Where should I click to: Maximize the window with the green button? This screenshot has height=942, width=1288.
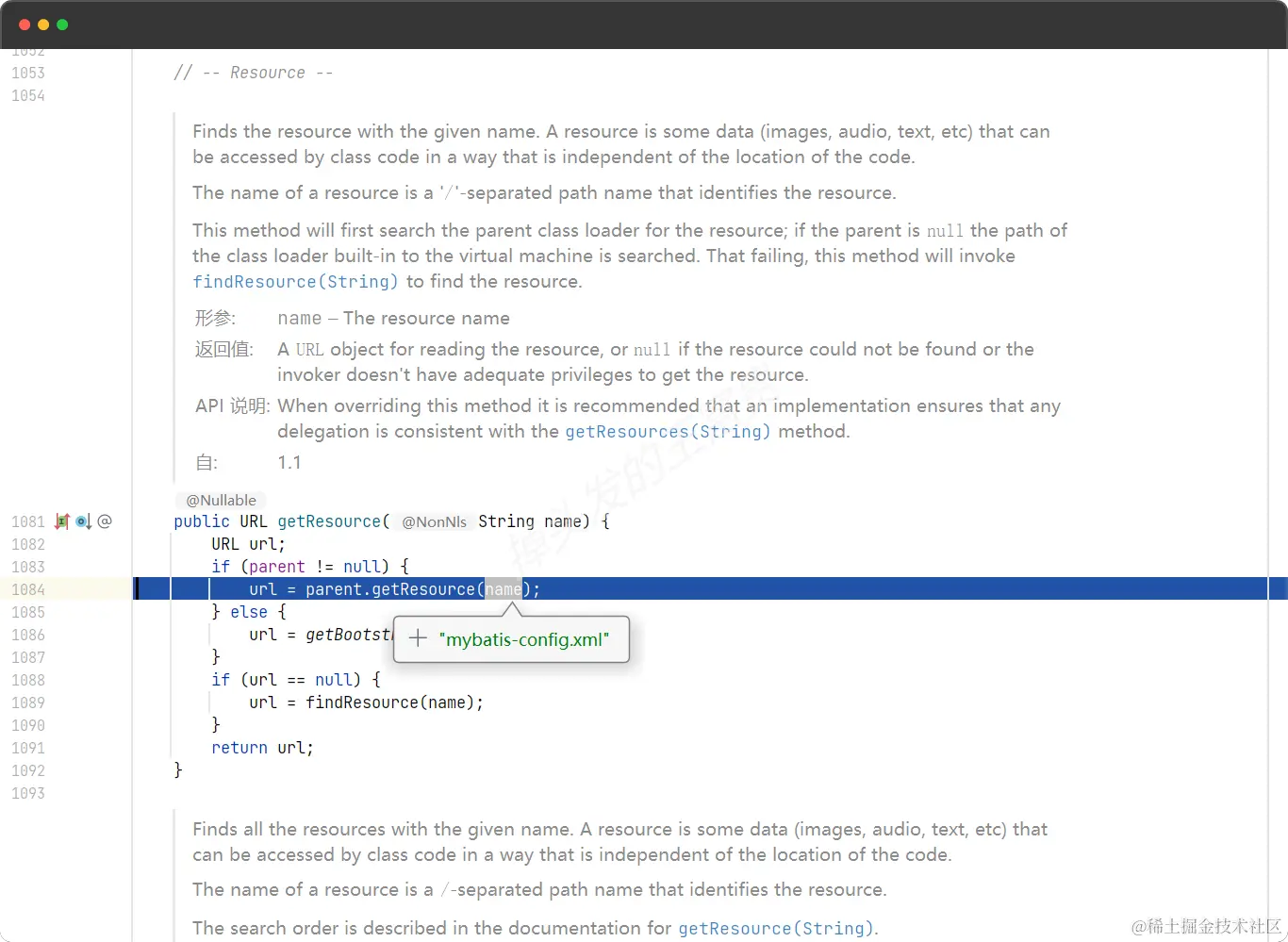pyautogui.click(x=62, y=25)
